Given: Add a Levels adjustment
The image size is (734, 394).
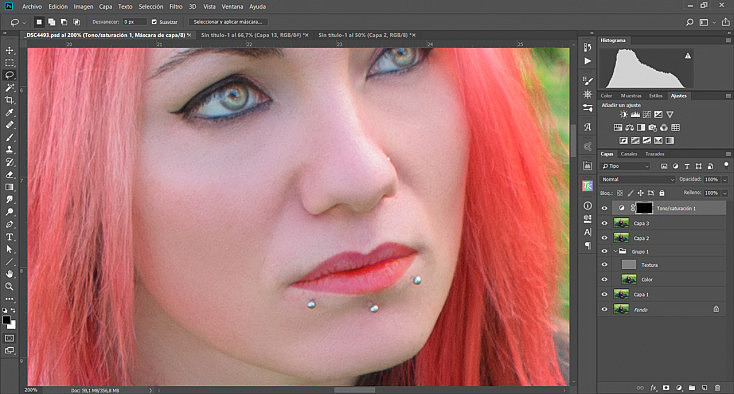Looking at the screenshot, I should 635,115.
